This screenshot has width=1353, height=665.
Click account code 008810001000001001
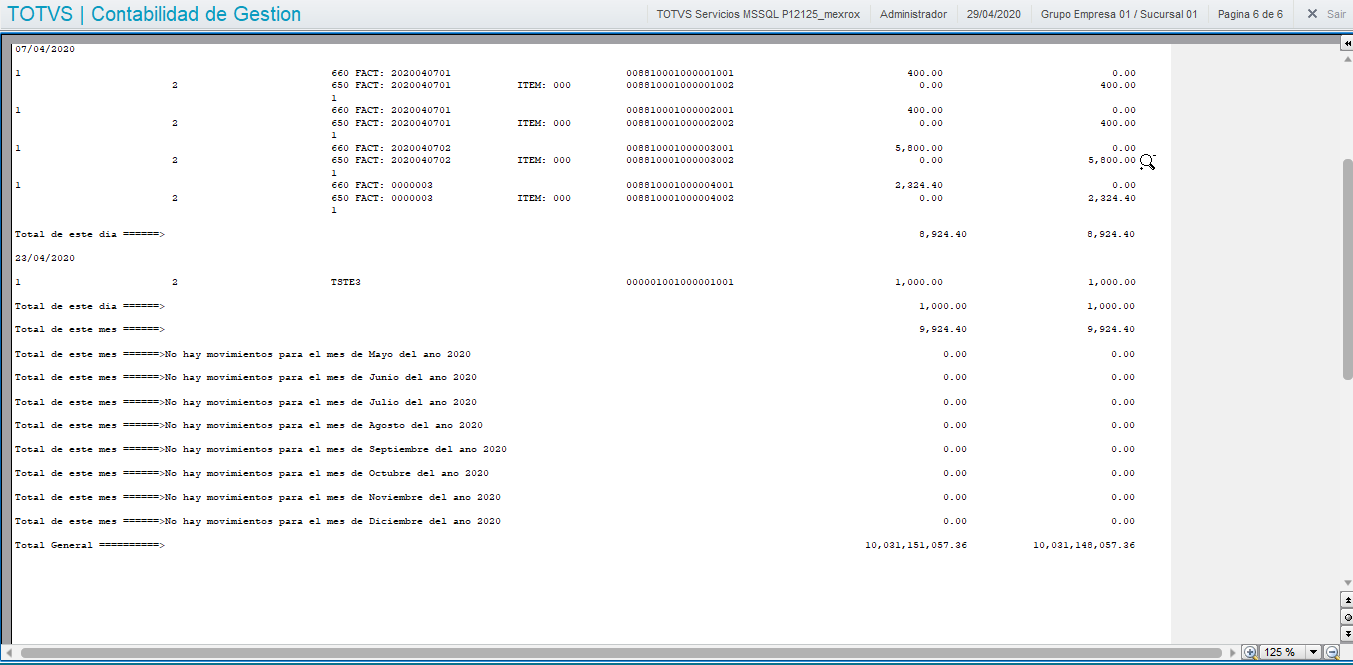click(680, 73)
